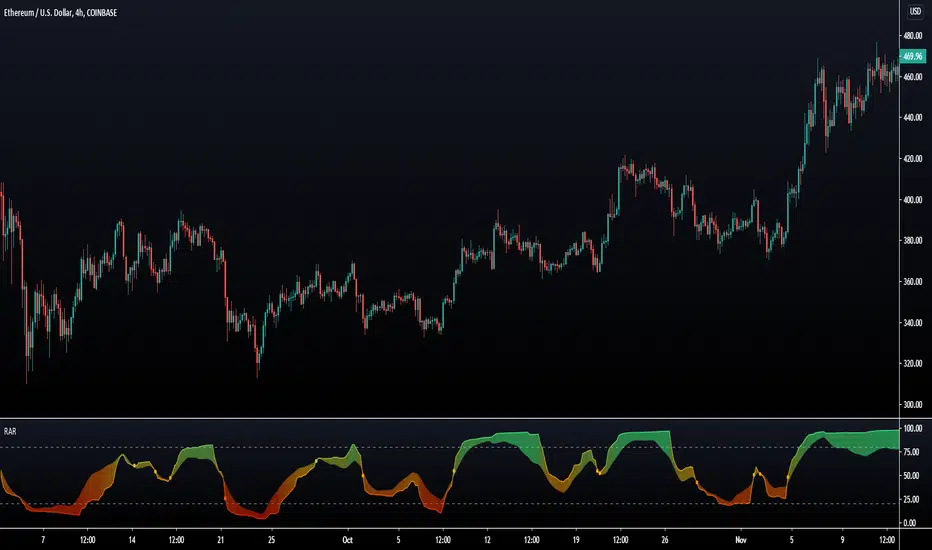Select the 26 date marker on time axis
932x550 pixels.
tap(664, 539)
